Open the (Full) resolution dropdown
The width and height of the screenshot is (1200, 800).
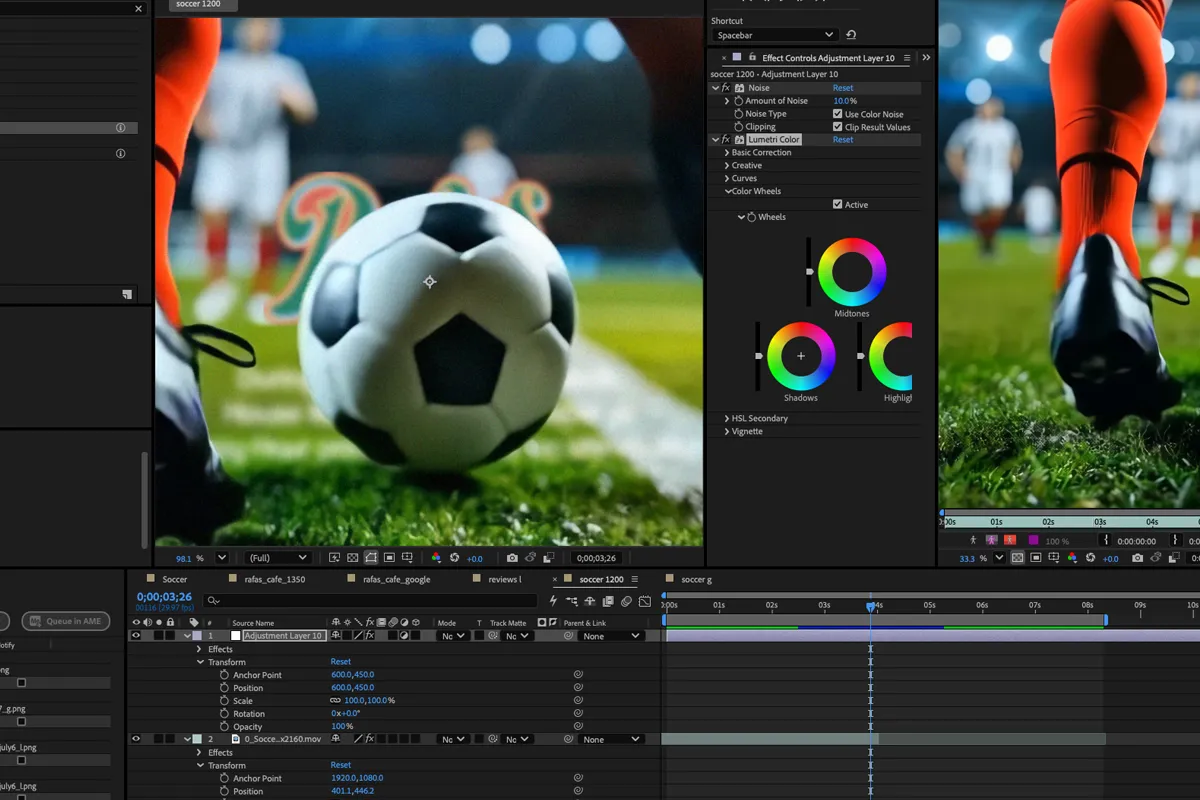click(x=277, y=558)
